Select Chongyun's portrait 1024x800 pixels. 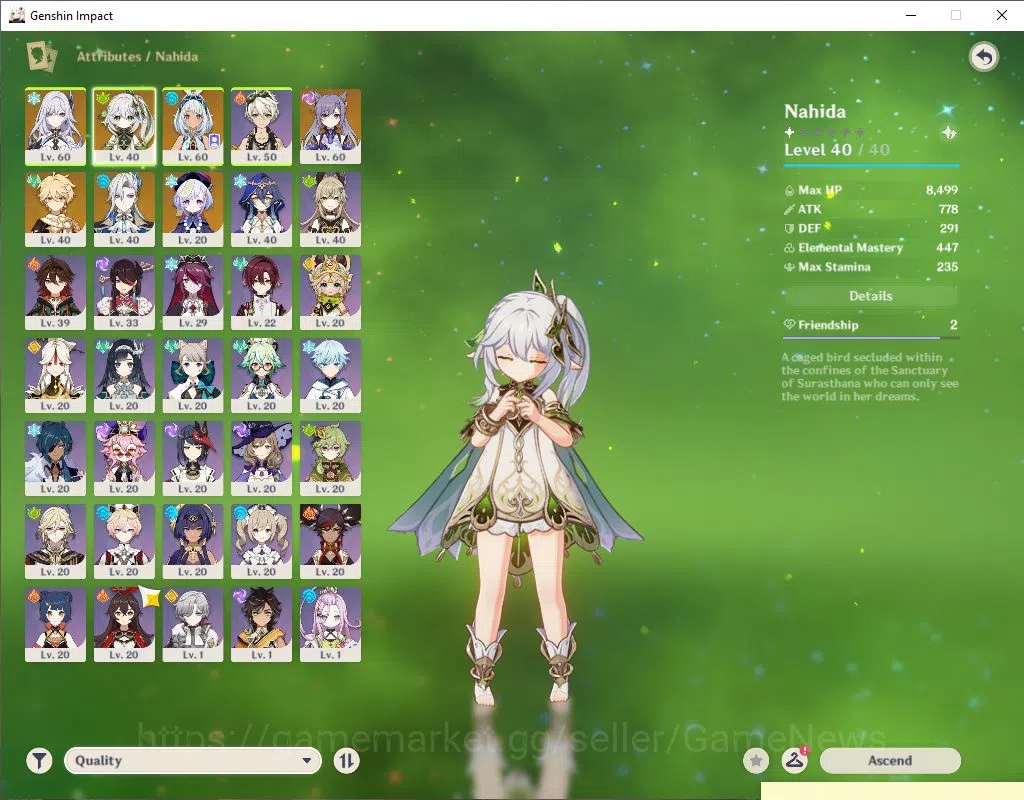(330, 375)
